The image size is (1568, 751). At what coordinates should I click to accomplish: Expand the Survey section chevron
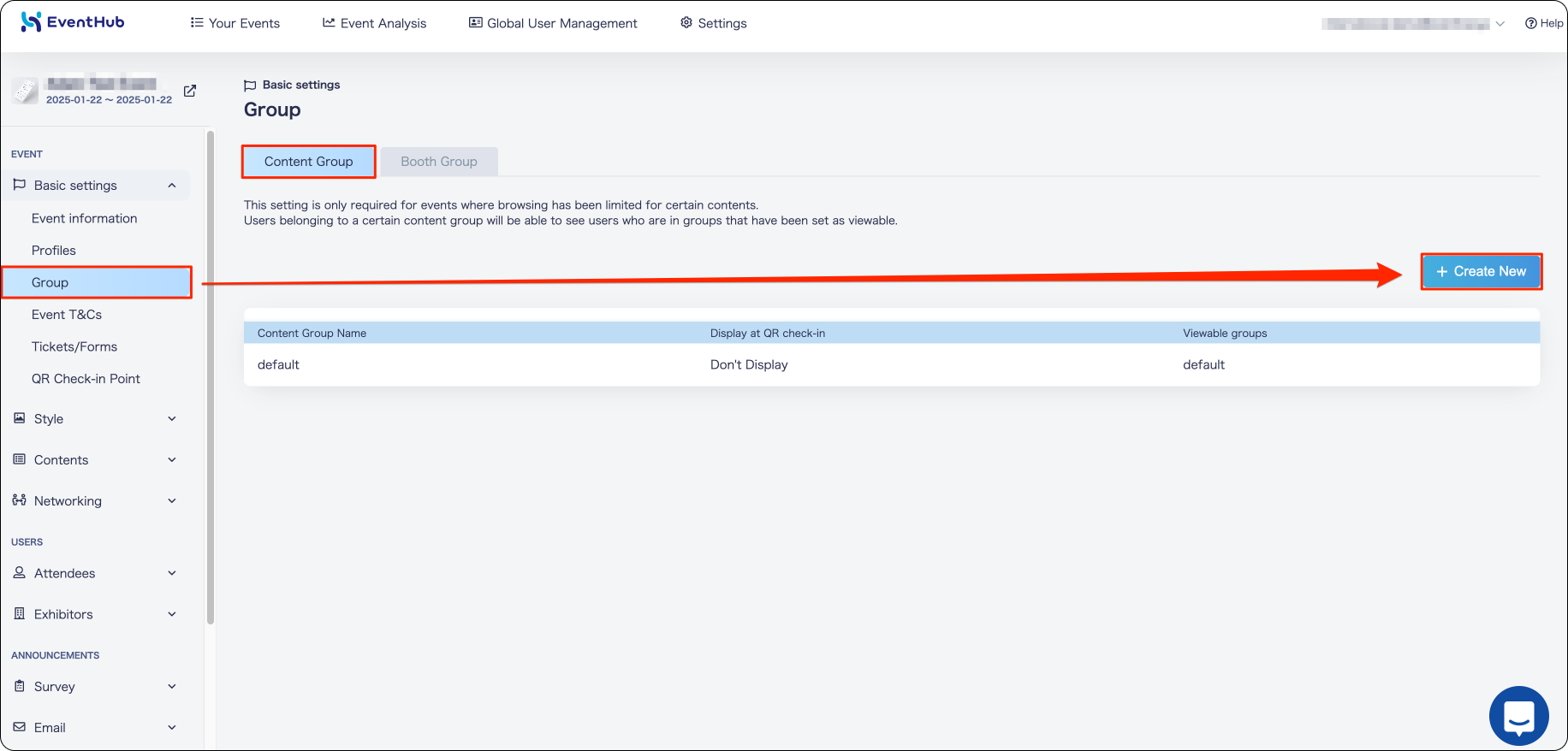pyautogui.click(x=172, y=687)
